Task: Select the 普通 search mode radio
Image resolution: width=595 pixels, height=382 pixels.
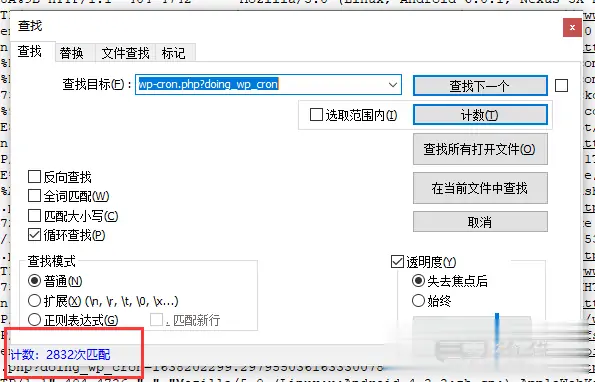Action: pos(35,281)
